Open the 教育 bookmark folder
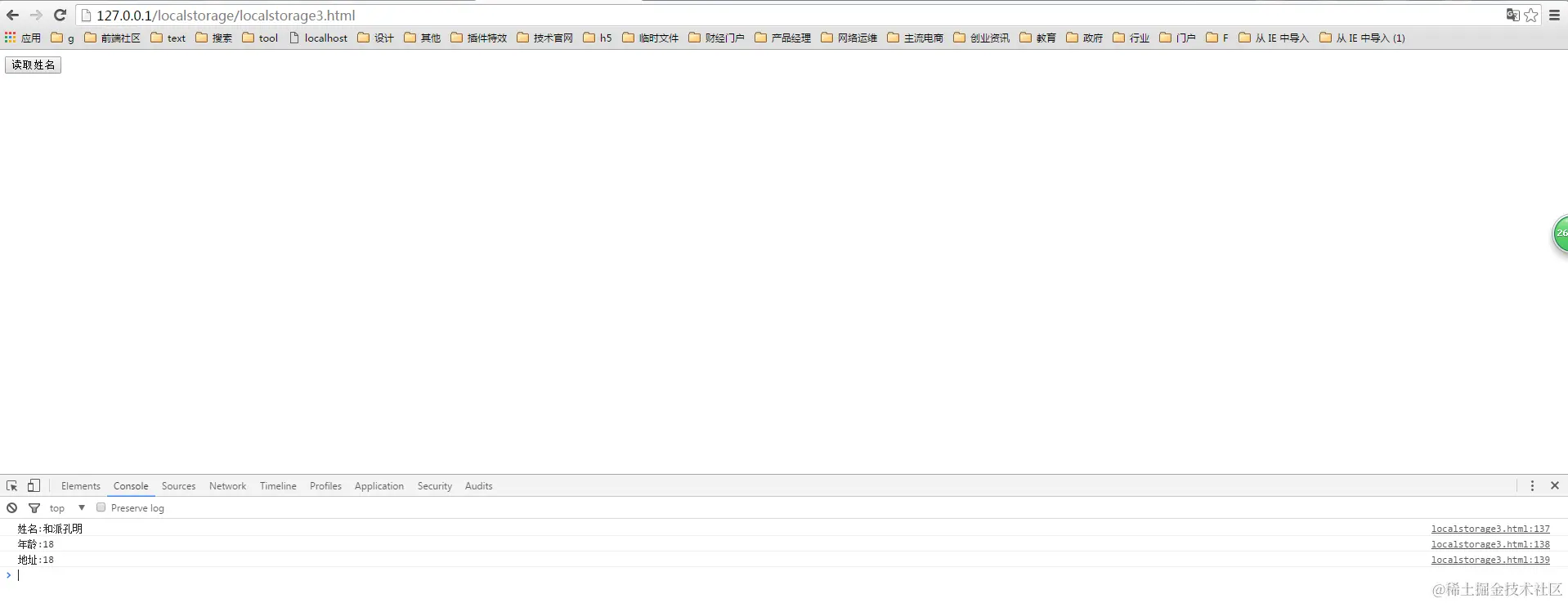Image resolution: width=1568 pixels, height=603 pixels. pos(1038,38)
